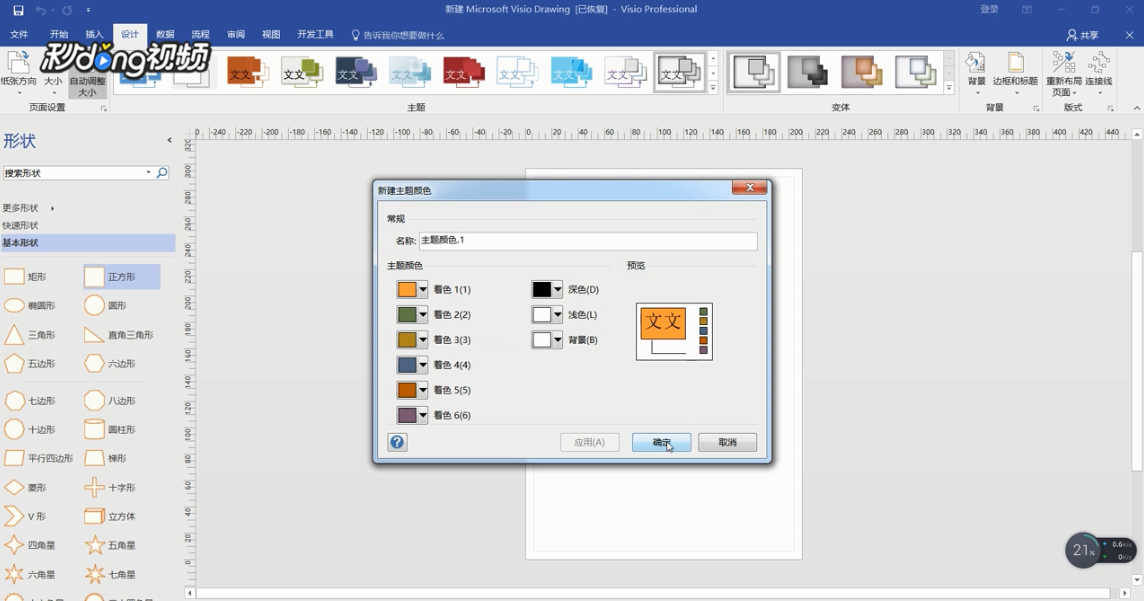Image resolution: width=1144 pixels, height=601 pixels.
Task: Select the Can (圆柱形) shape
Action: point(110,430)
